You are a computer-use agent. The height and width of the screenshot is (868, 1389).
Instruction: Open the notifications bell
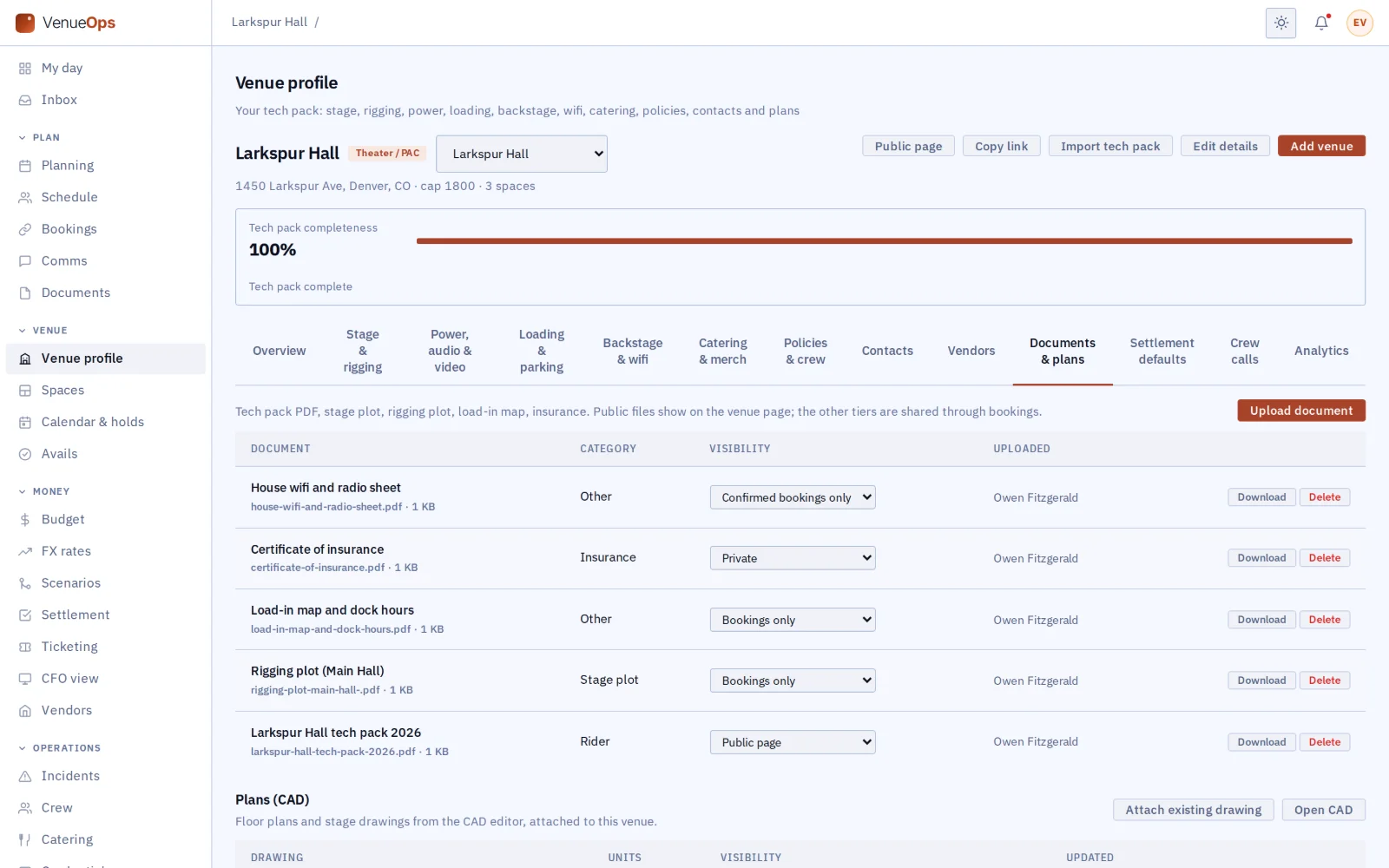tap(1321, 23)
